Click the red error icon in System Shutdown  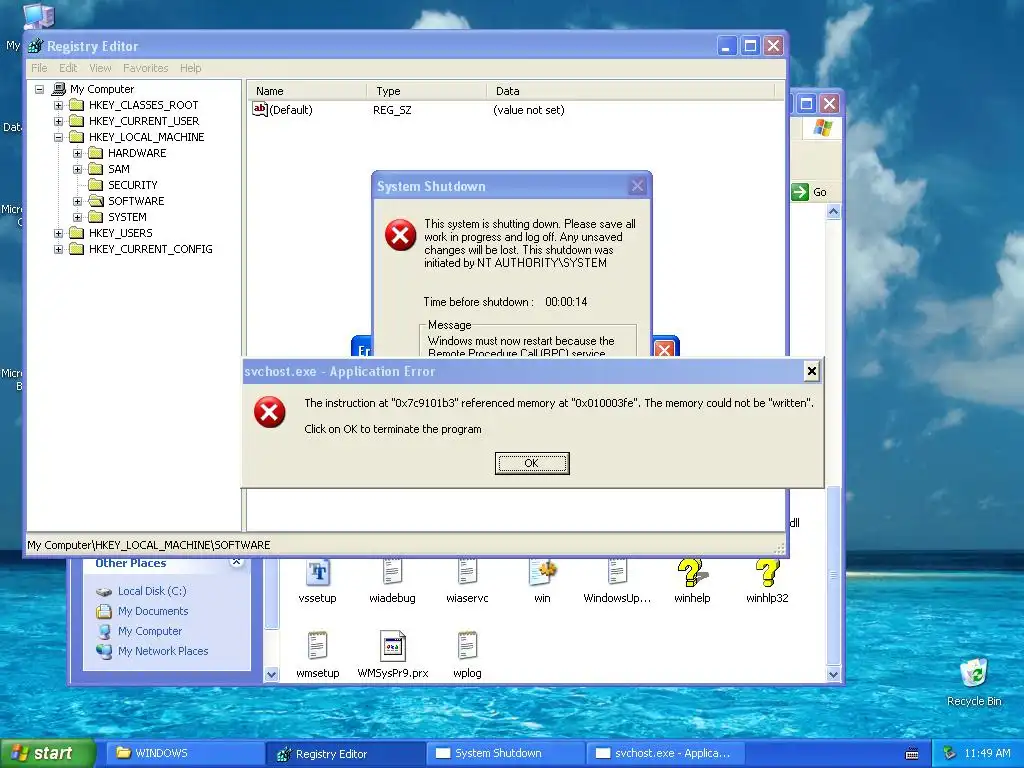[400, 235]
